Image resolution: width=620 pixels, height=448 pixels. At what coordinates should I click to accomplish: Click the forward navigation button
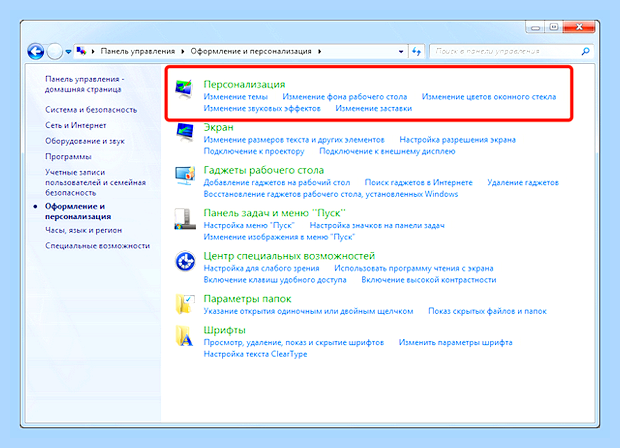coord(55,51)
